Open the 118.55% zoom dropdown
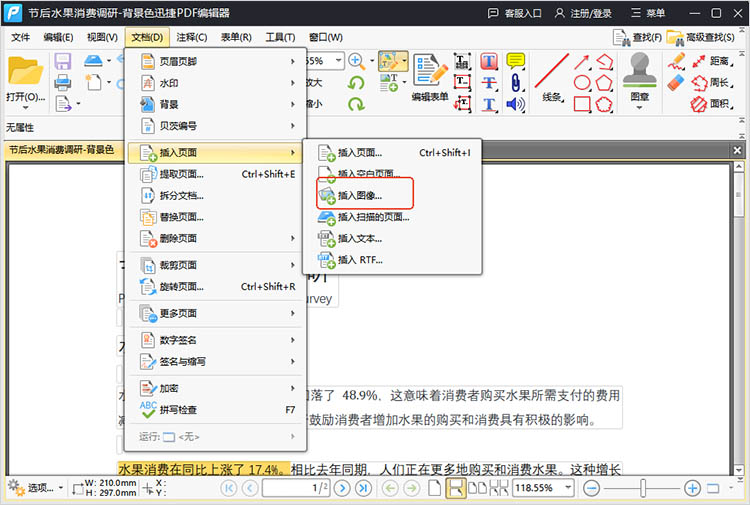Screen dimensions: 750x505 point(568,488)
